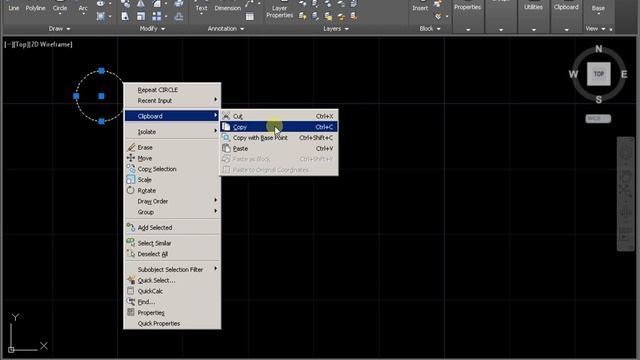Click the Move icon in context menu

[x=131, y=158]
